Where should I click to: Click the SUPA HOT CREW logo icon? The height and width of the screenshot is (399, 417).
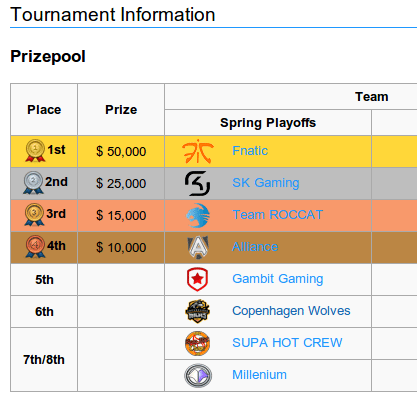click(197, 343)
